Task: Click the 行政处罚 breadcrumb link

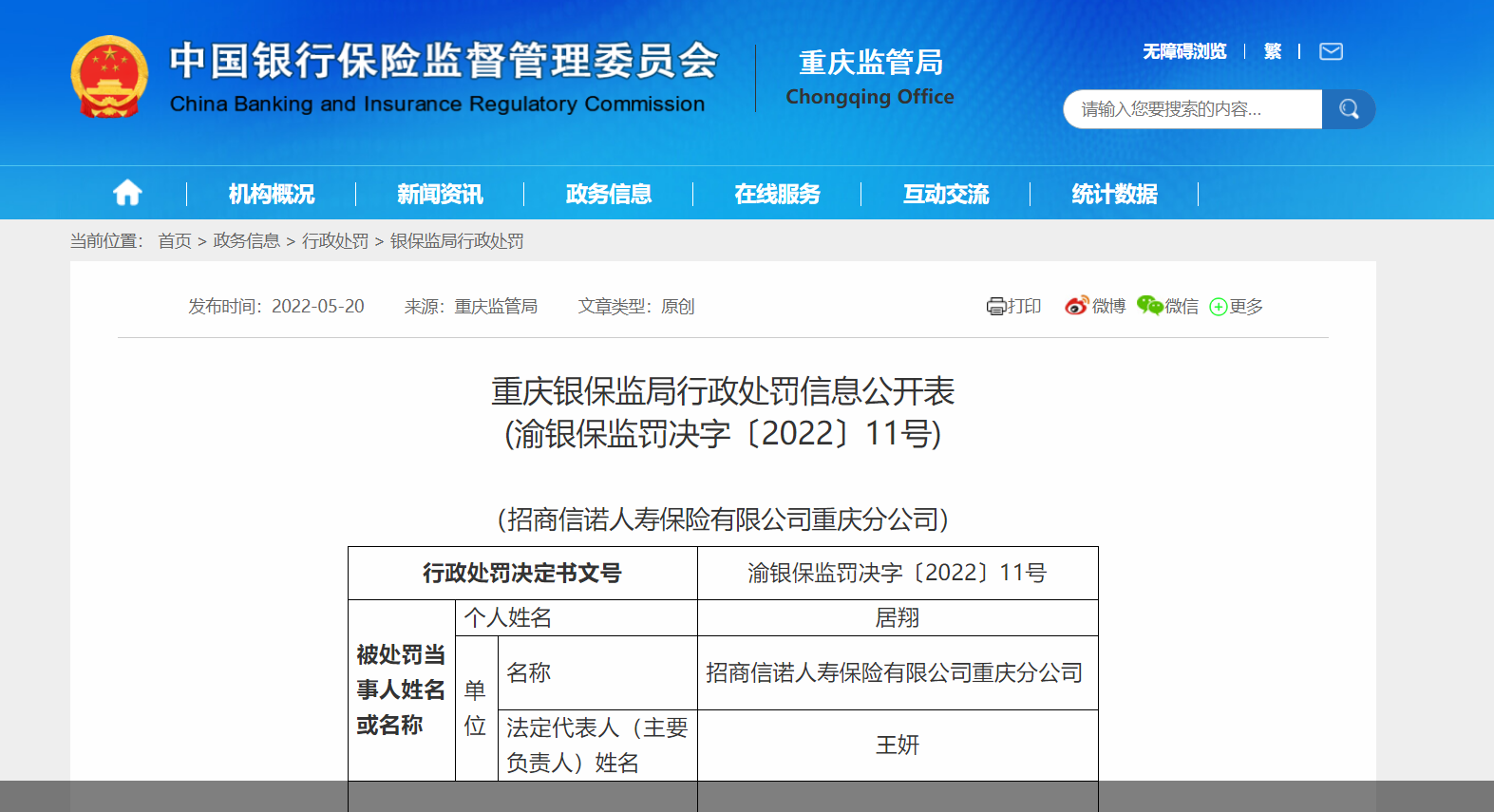Action: pyautogui.click(x=335, y=241)
